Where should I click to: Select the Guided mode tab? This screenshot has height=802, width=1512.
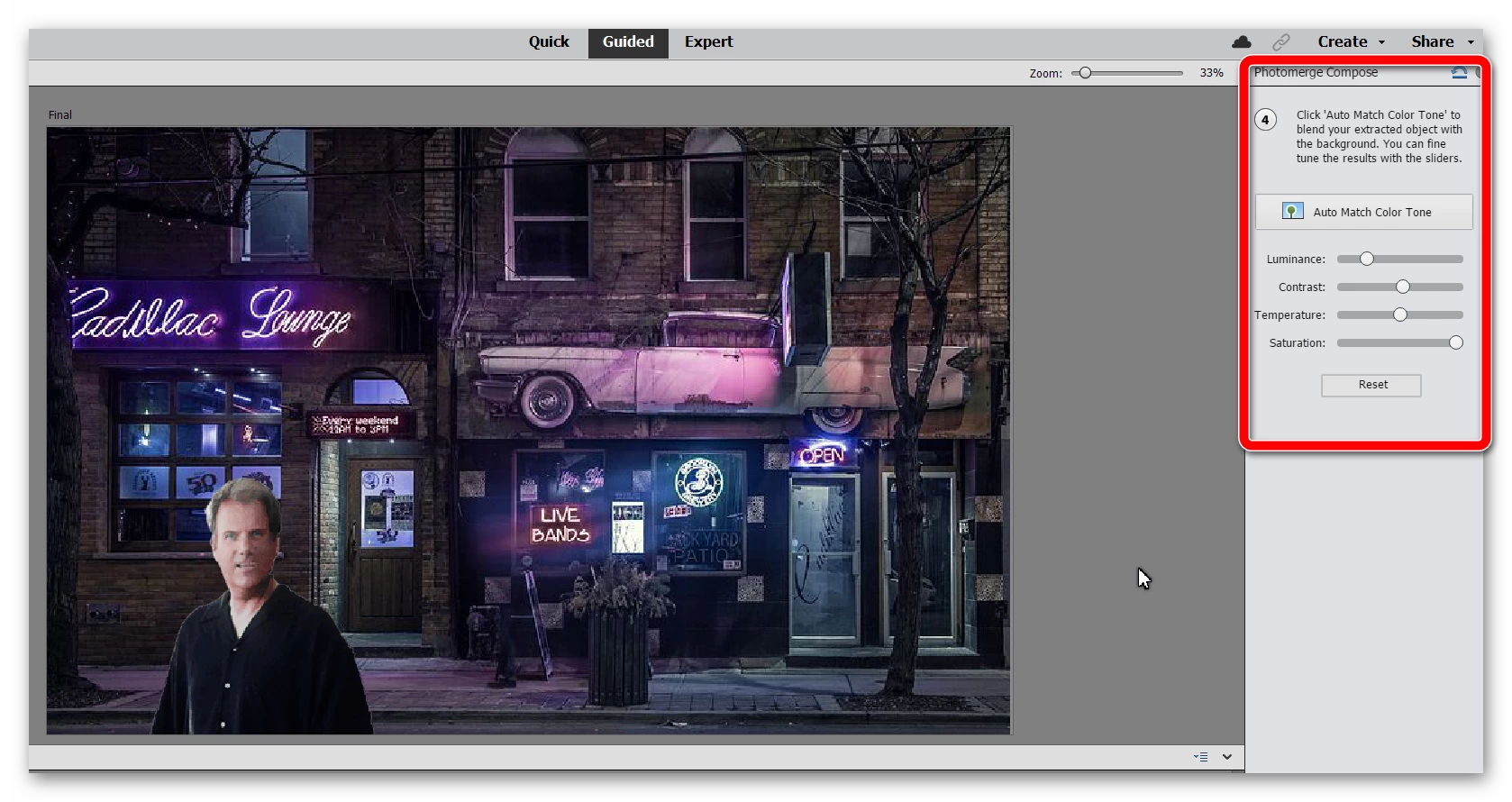tap(628, 42)
